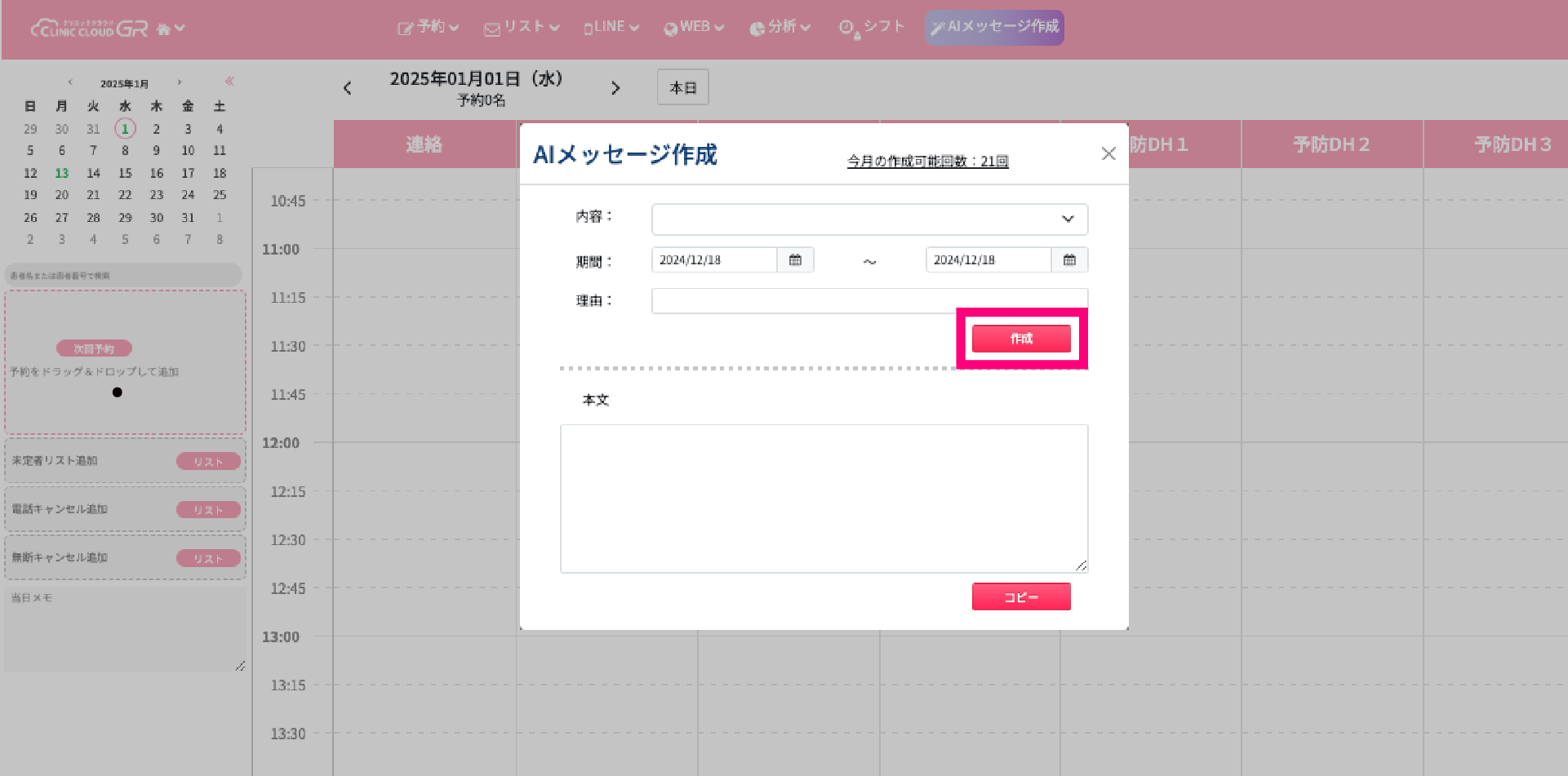Go to next day arrow
This screenshot has width=1568, height=776.
(615, 88)
